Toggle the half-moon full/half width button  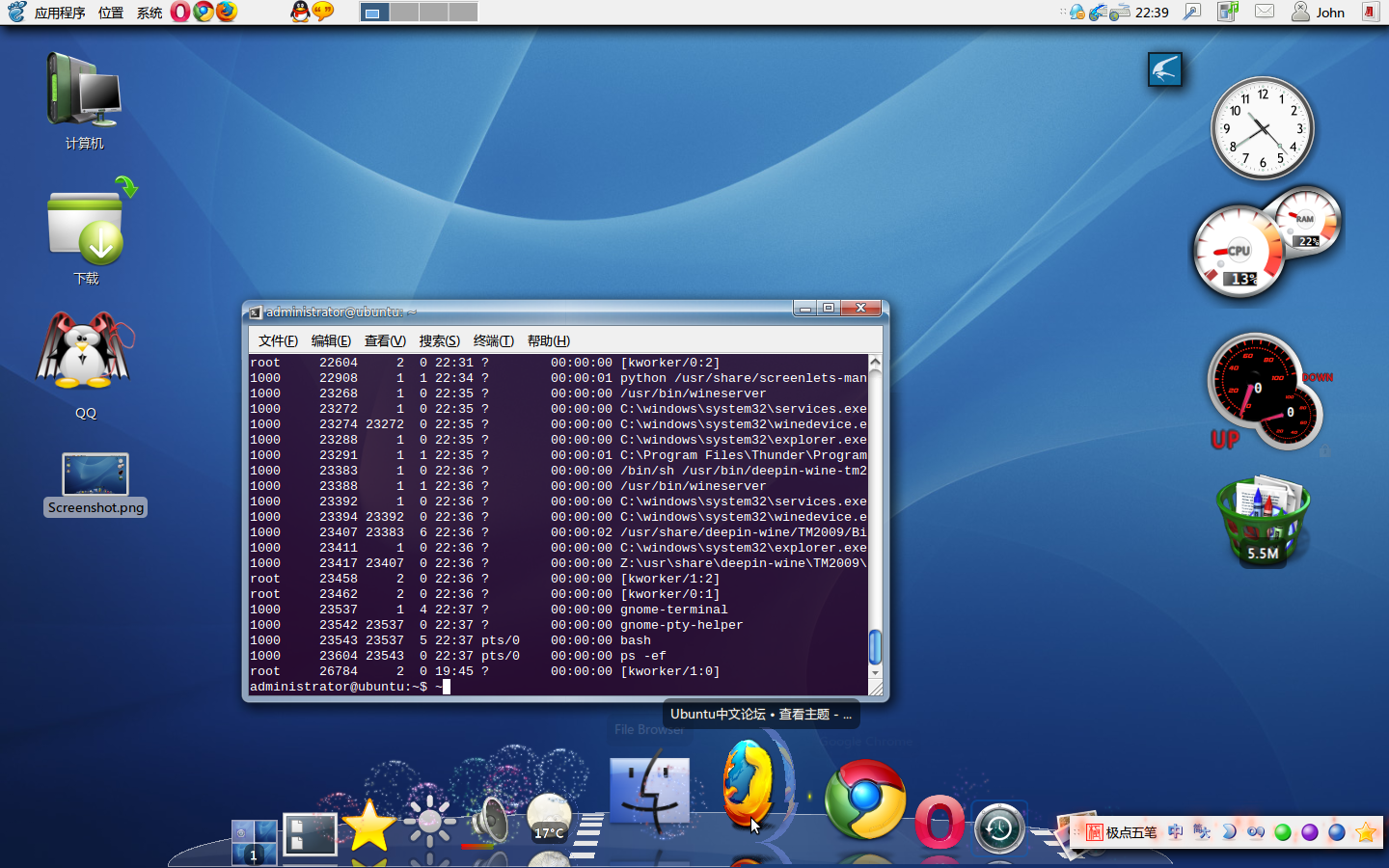1229,832
